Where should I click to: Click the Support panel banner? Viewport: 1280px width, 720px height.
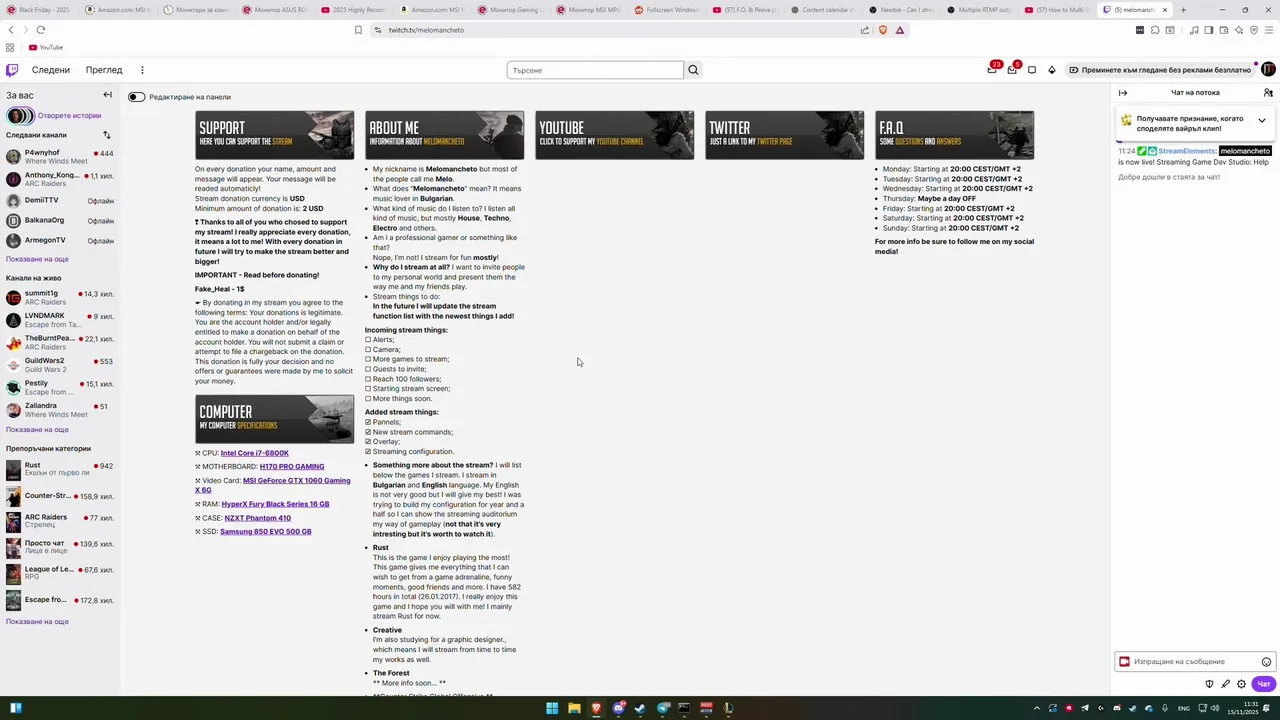pos(274,135)
